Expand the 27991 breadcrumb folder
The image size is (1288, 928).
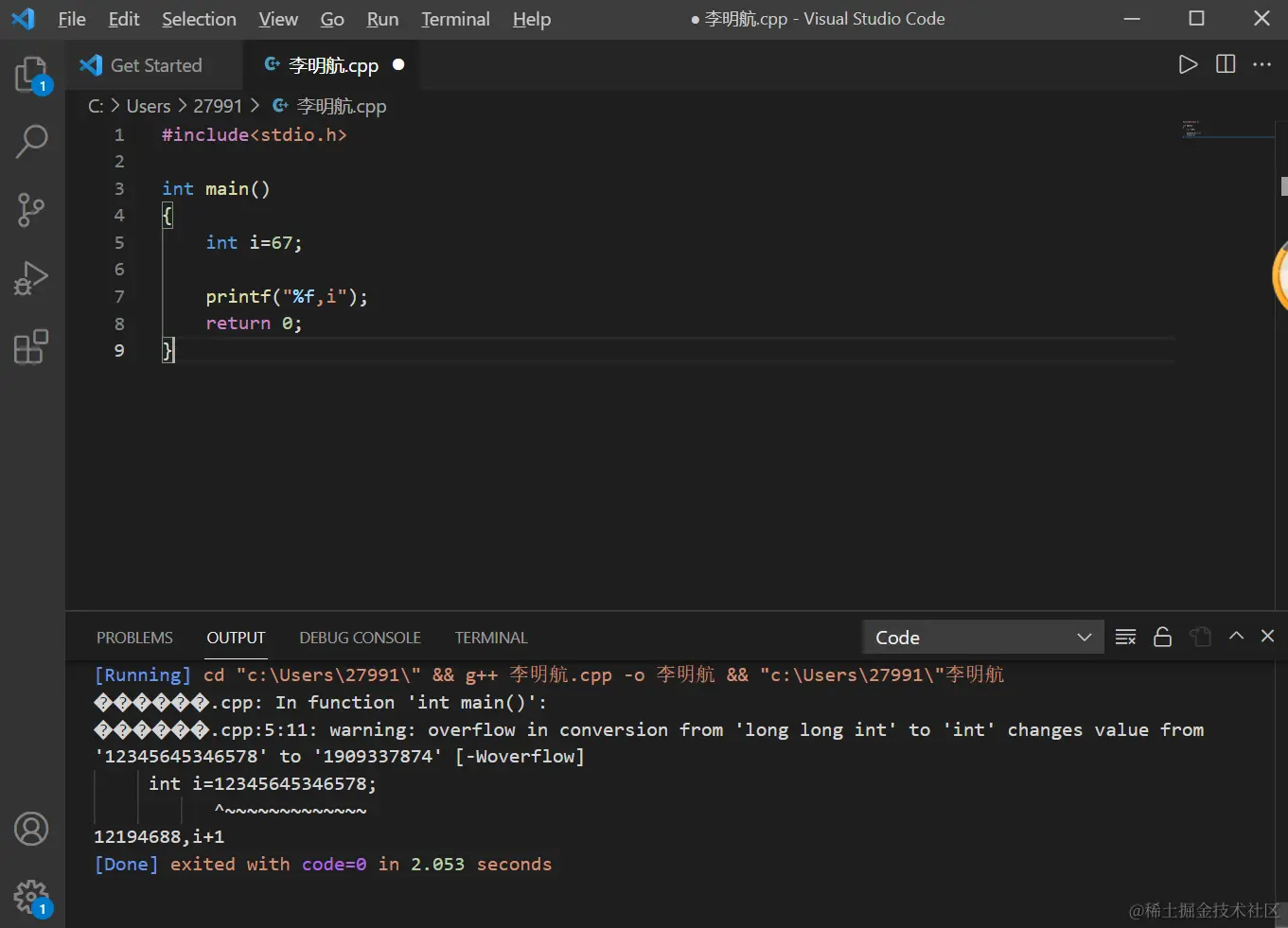coord(218,106)
